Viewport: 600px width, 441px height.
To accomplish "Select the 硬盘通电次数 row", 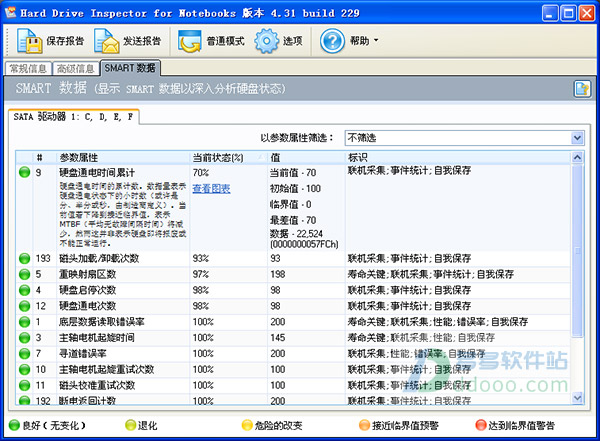I will [293, 306].
